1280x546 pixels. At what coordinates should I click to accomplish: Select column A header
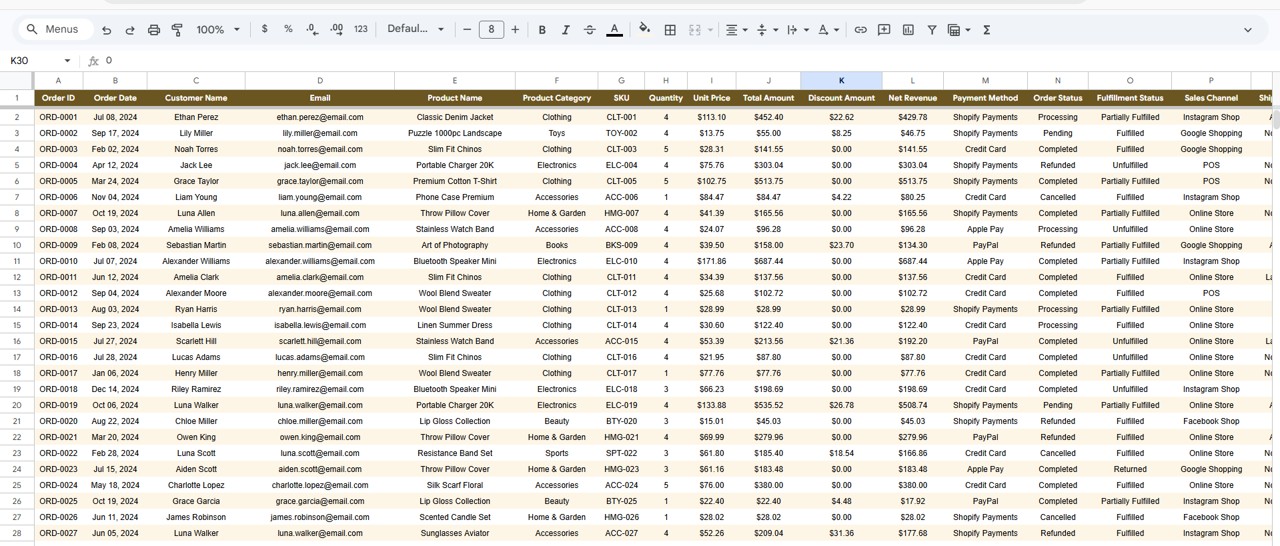tap(58, 80)
